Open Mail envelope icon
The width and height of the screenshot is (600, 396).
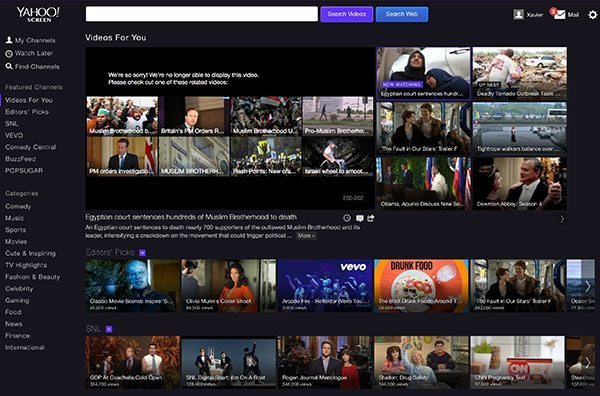[x=559, y=15]
